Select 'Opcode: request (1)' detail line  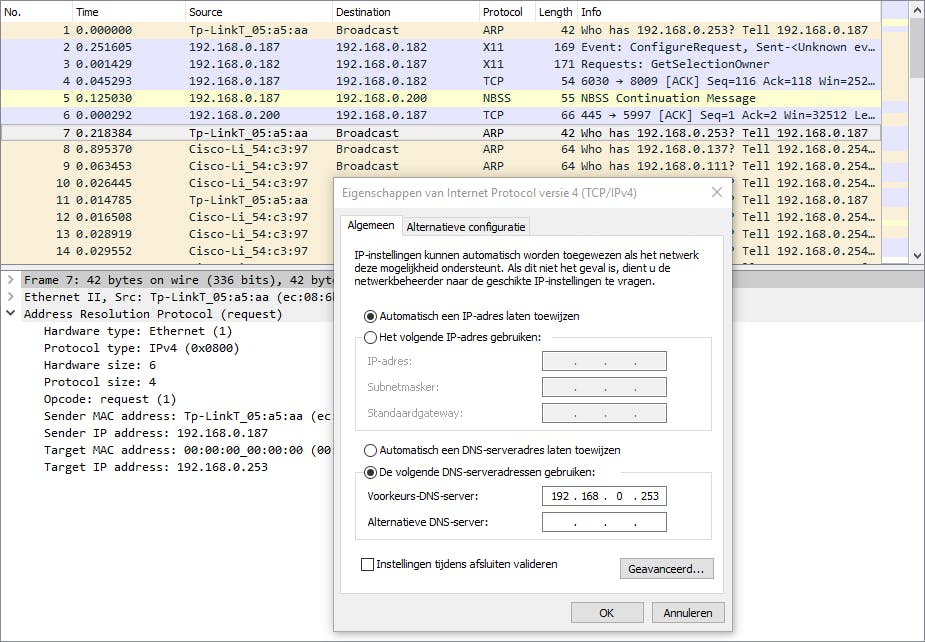110,399
